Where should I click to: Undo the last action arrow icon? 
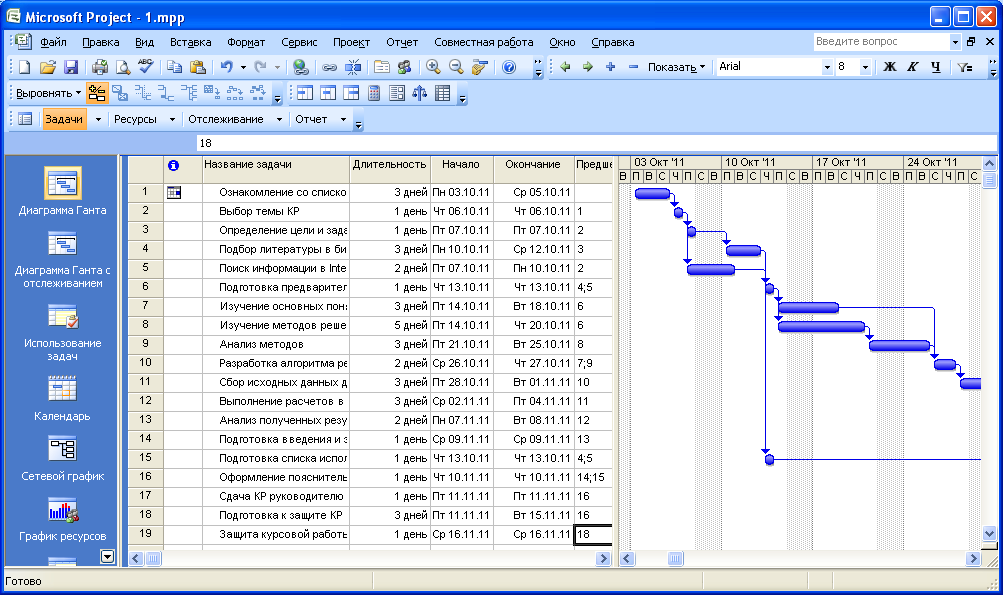point(226,67)
